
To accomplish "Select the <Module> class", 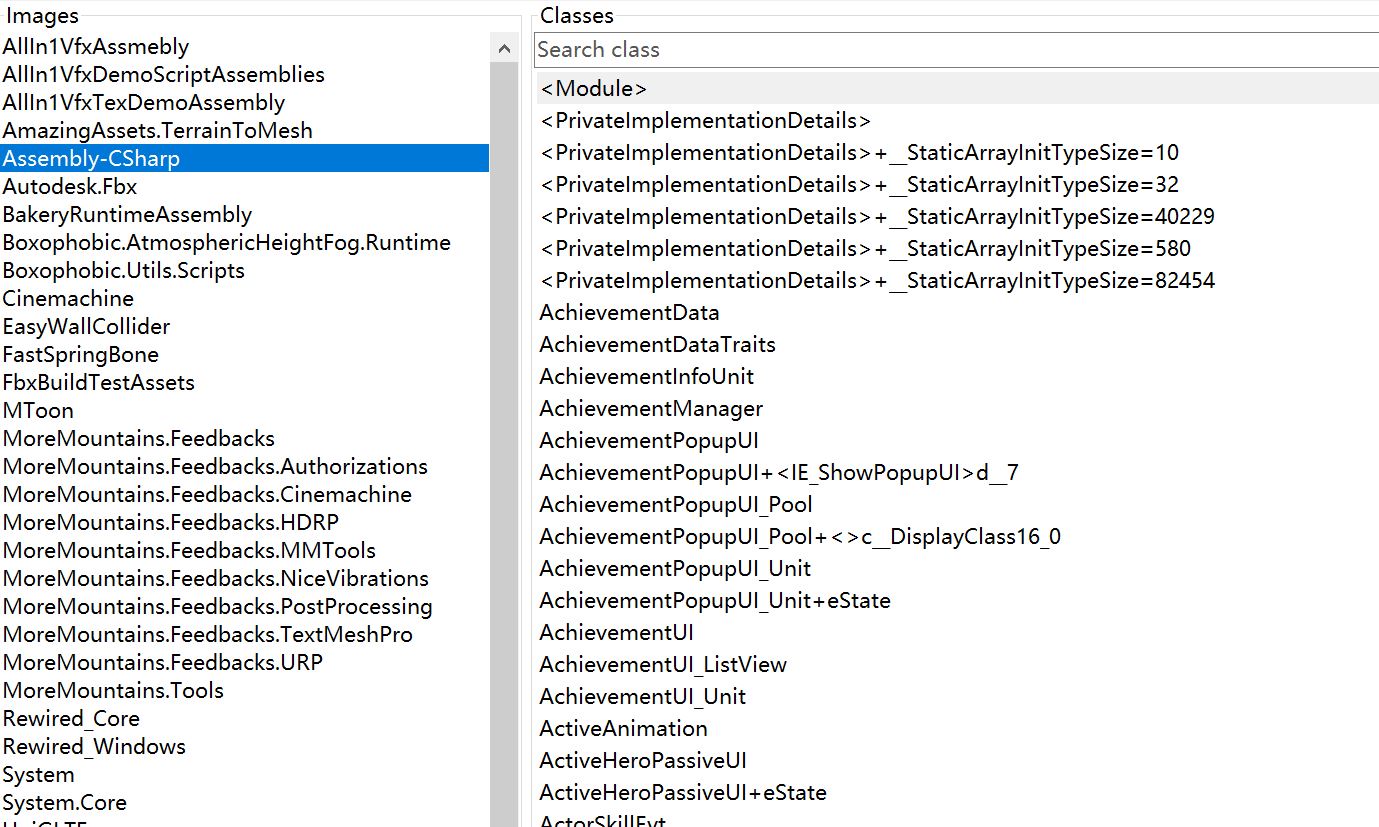I will click(958, 88).
